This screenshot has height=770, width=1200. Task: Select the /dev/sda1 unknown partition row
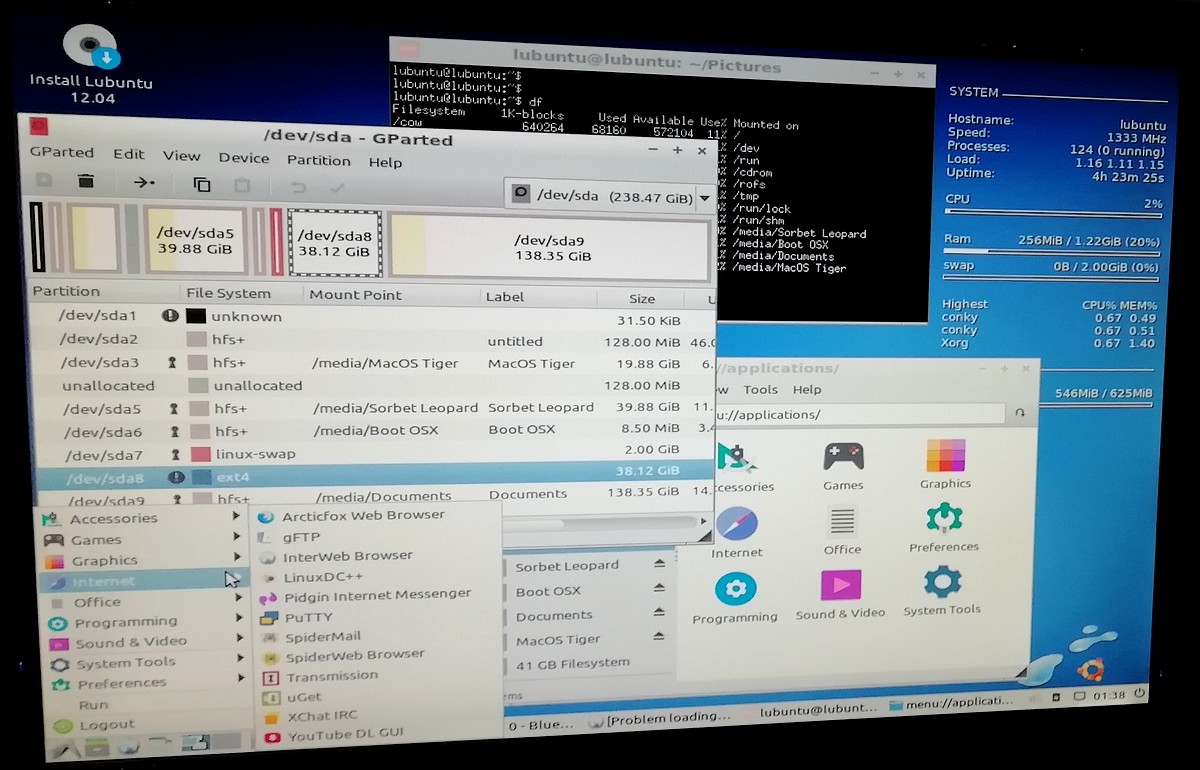372,318
